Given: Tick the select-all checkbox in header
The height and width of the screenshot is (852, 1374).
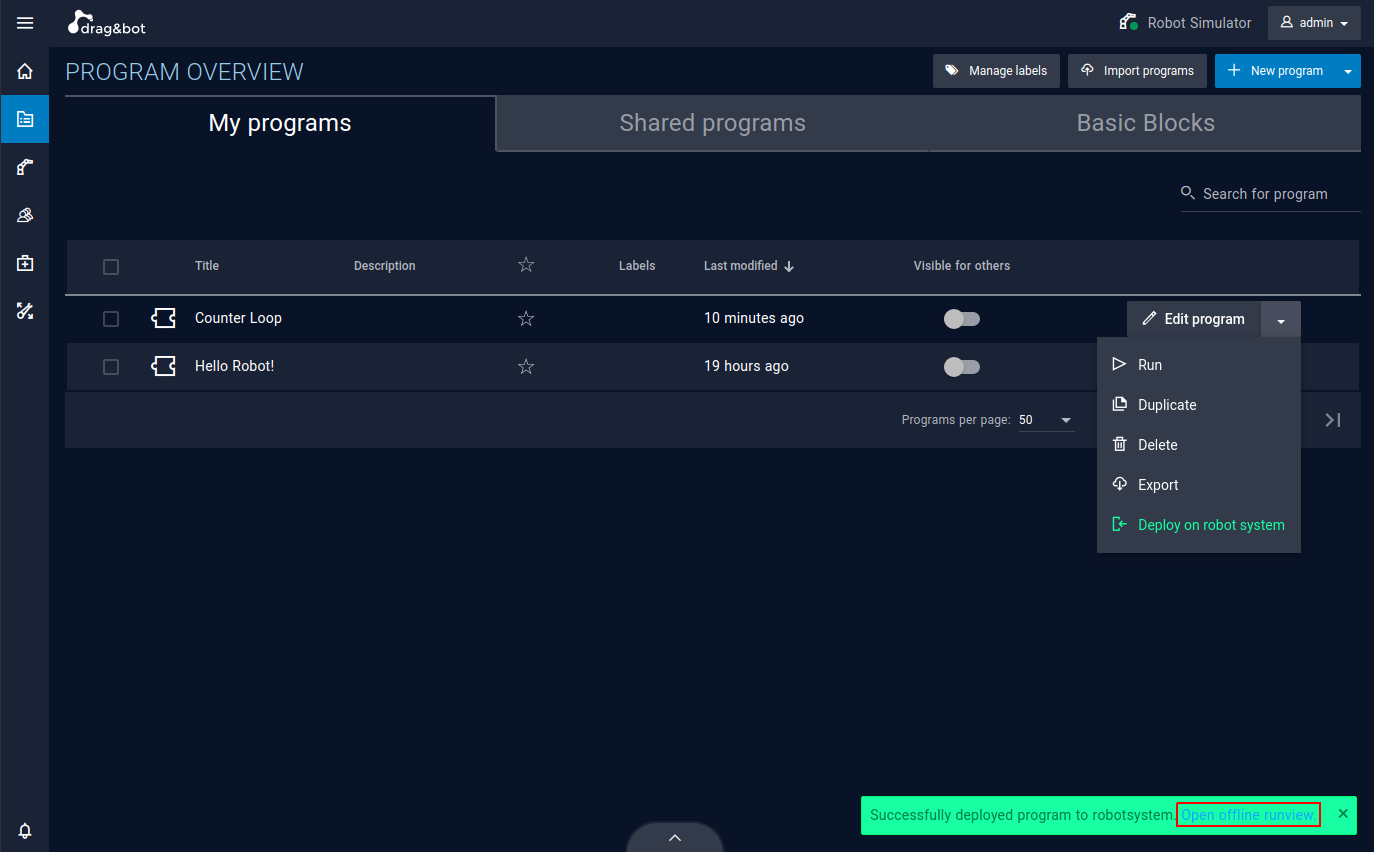Looking at the screenshot, I should [111, 267].
